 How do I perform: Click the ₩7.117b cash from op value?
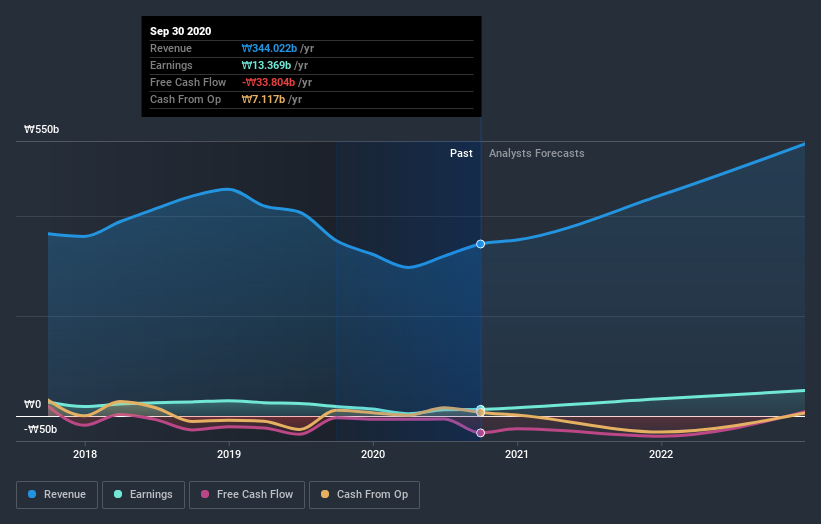click(x=263, y=99)
